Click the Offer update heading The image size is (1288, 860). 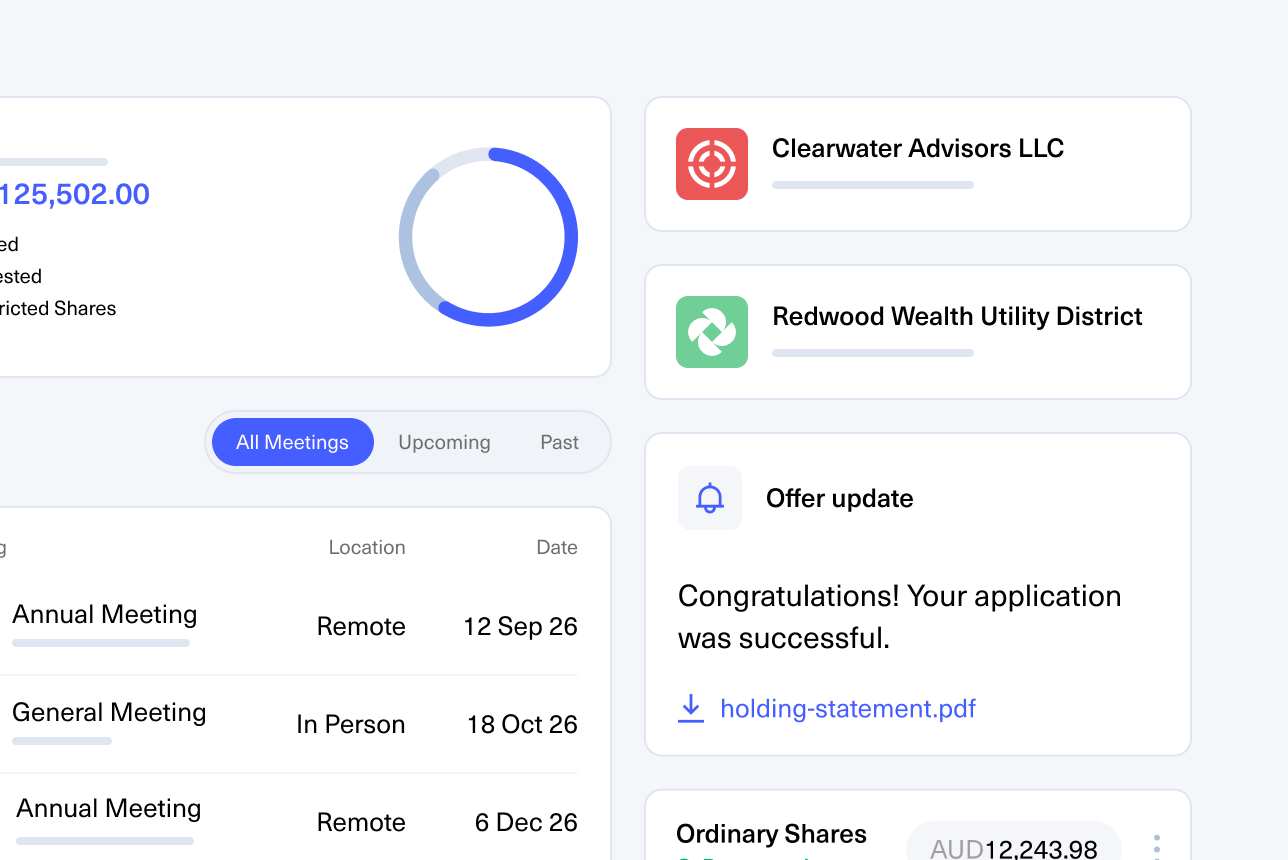click(x=840, y=498)
